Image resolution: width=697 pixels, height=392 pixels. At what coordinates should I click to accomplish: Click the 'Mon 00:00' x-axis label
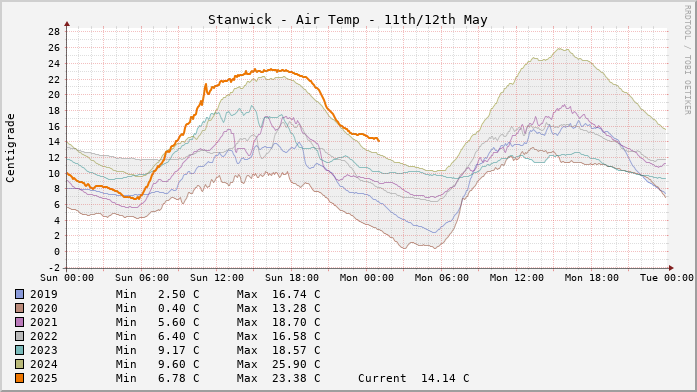(367, 278)
